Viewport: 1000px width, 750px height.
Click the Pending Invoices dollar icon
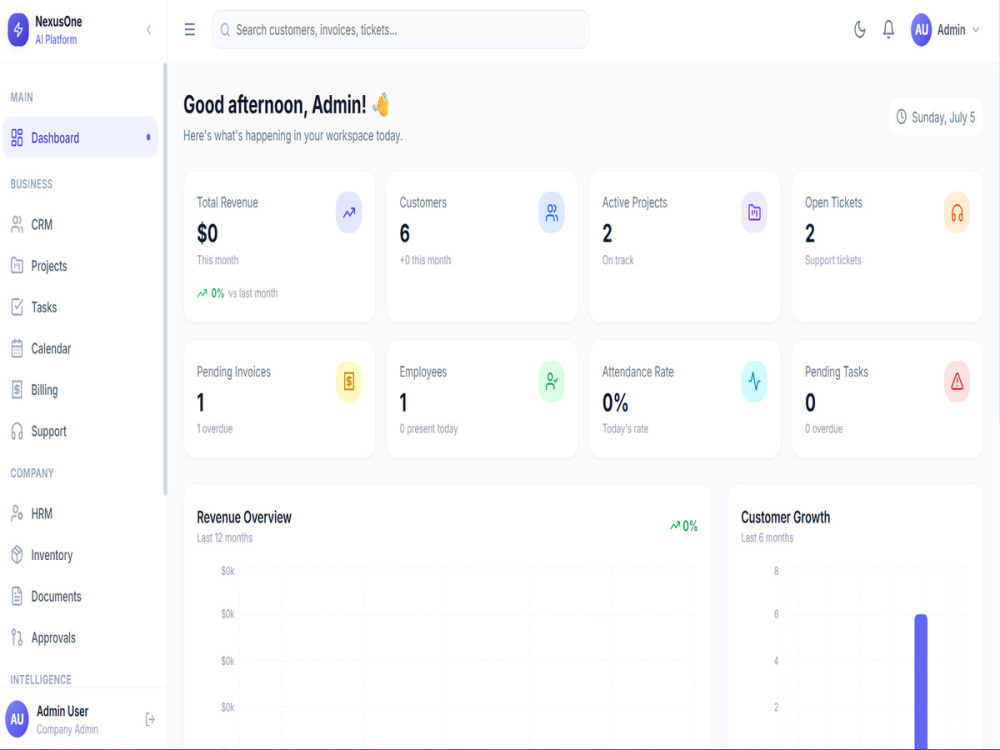(x=349, y=381)
